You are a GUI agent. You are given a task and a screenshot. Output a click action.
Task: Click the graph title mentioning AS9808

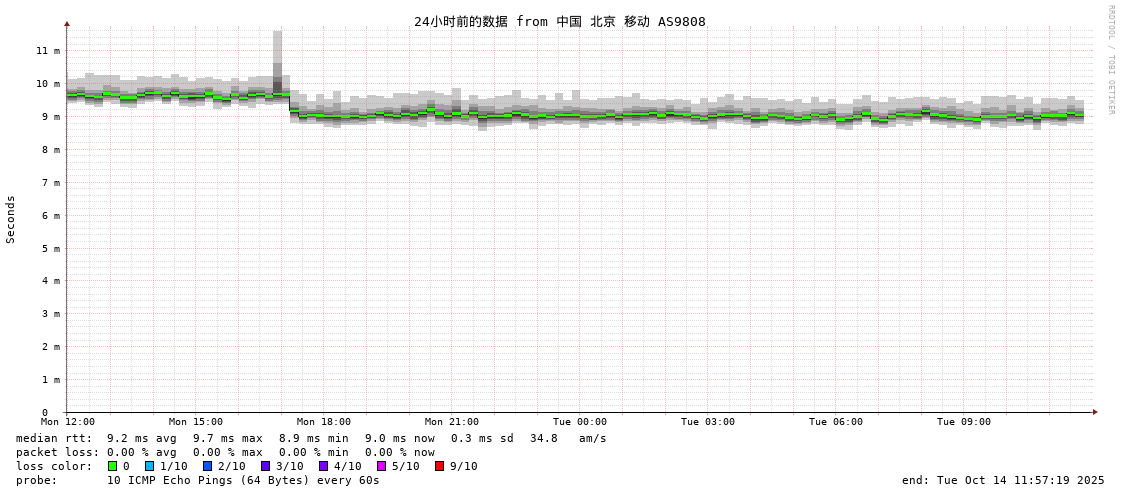[559, 22]
